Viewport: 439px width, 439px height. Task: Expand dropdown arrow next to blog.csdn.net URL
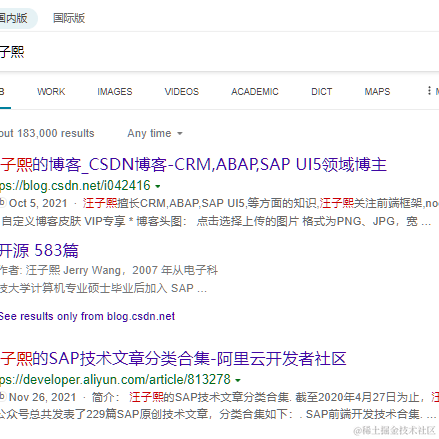[158, 186]
